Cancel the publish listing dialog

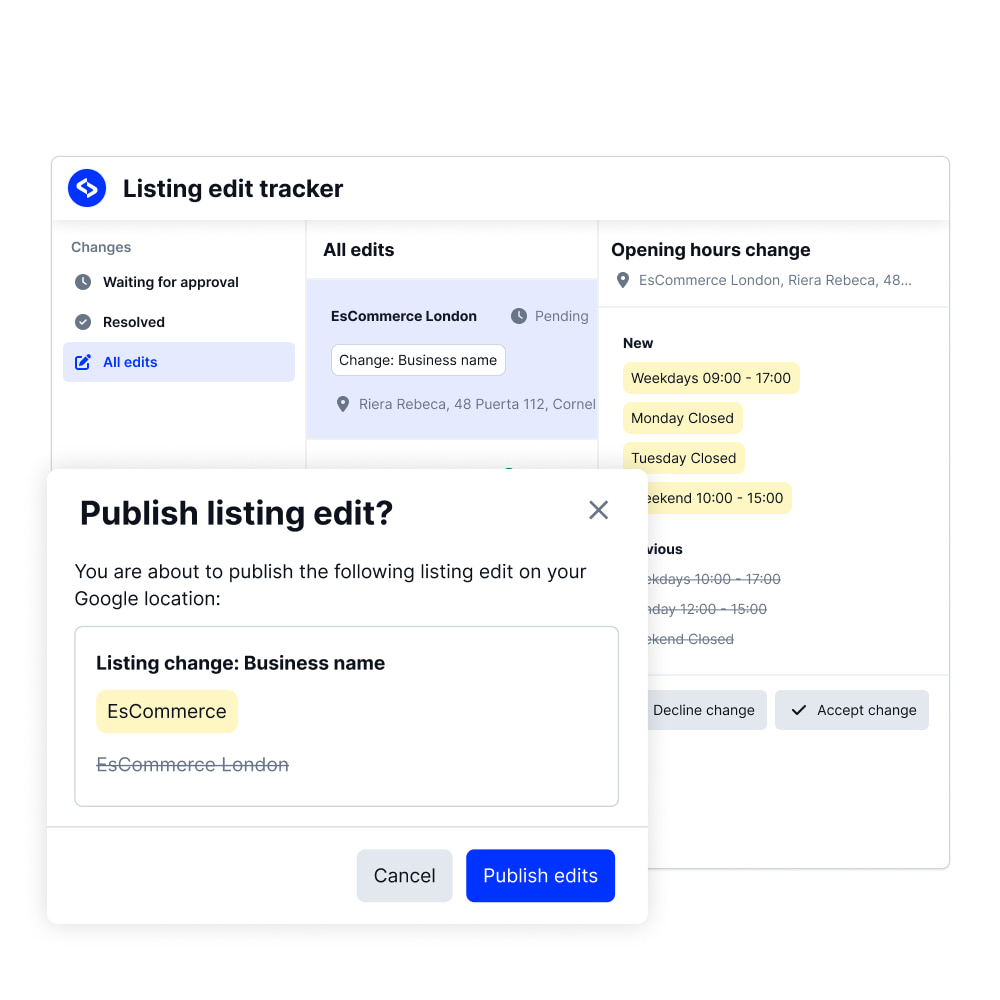pyautogui.click(x=404, y=876)
